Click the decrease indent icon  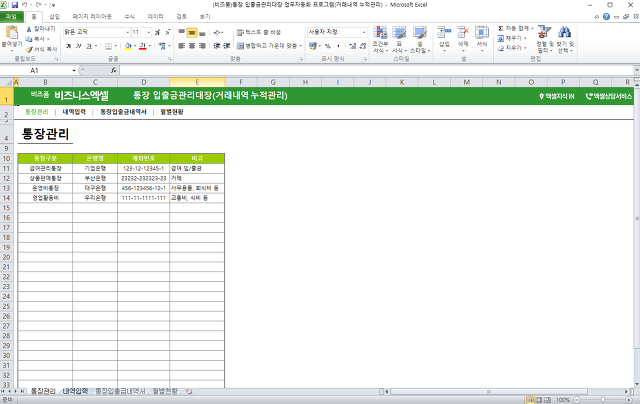tap(217, 46)
